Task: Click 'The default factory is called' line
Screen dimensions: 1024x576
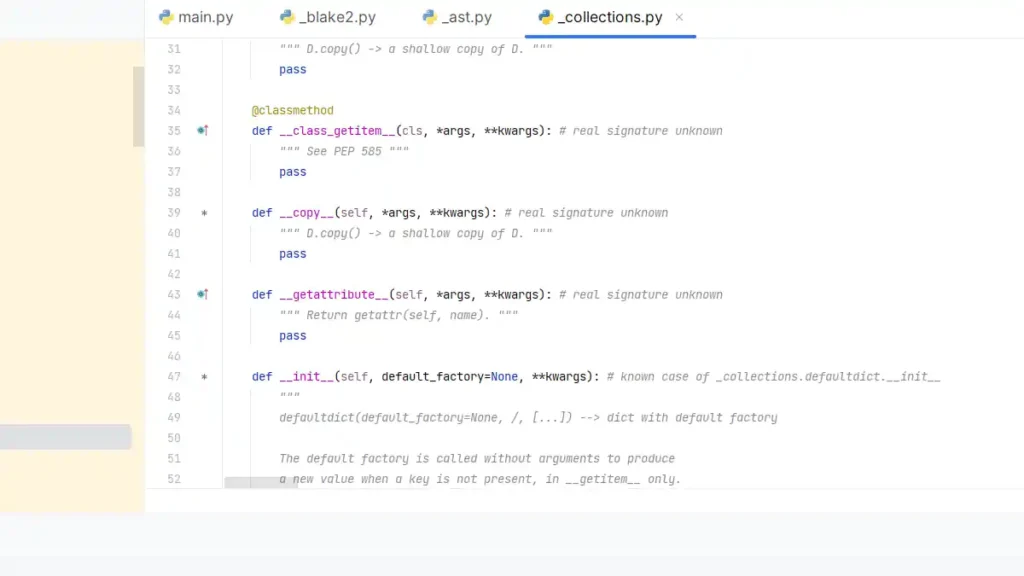Action: click(x=477, y=458)
